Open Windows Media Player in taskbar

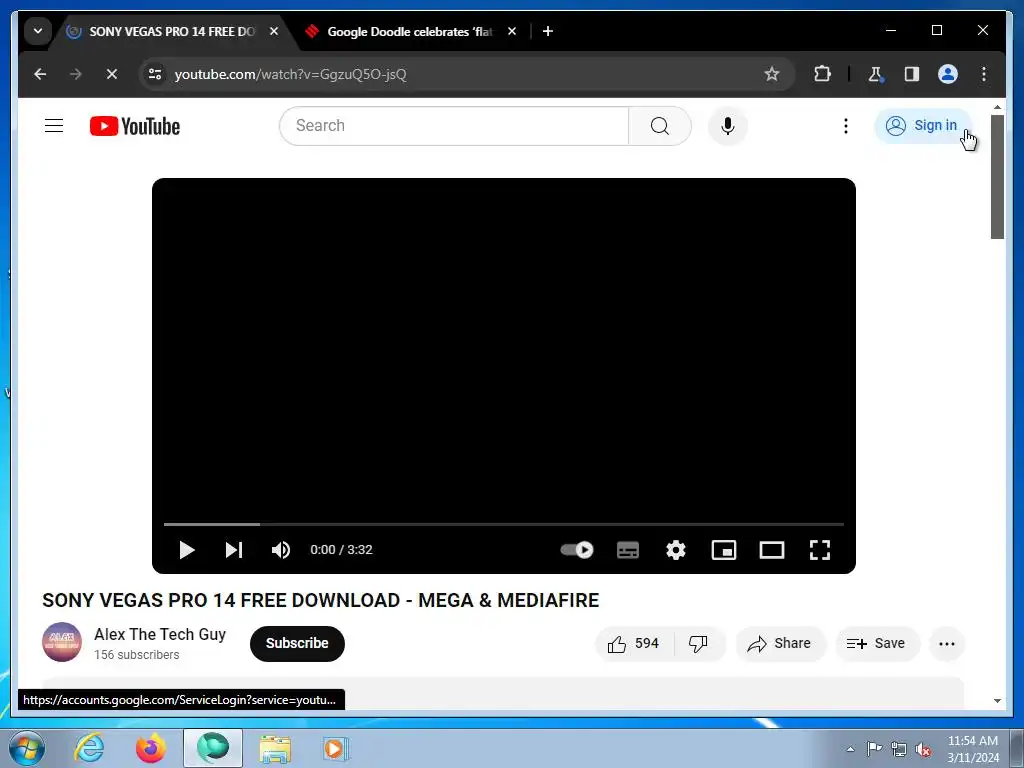tap(336, 748)
